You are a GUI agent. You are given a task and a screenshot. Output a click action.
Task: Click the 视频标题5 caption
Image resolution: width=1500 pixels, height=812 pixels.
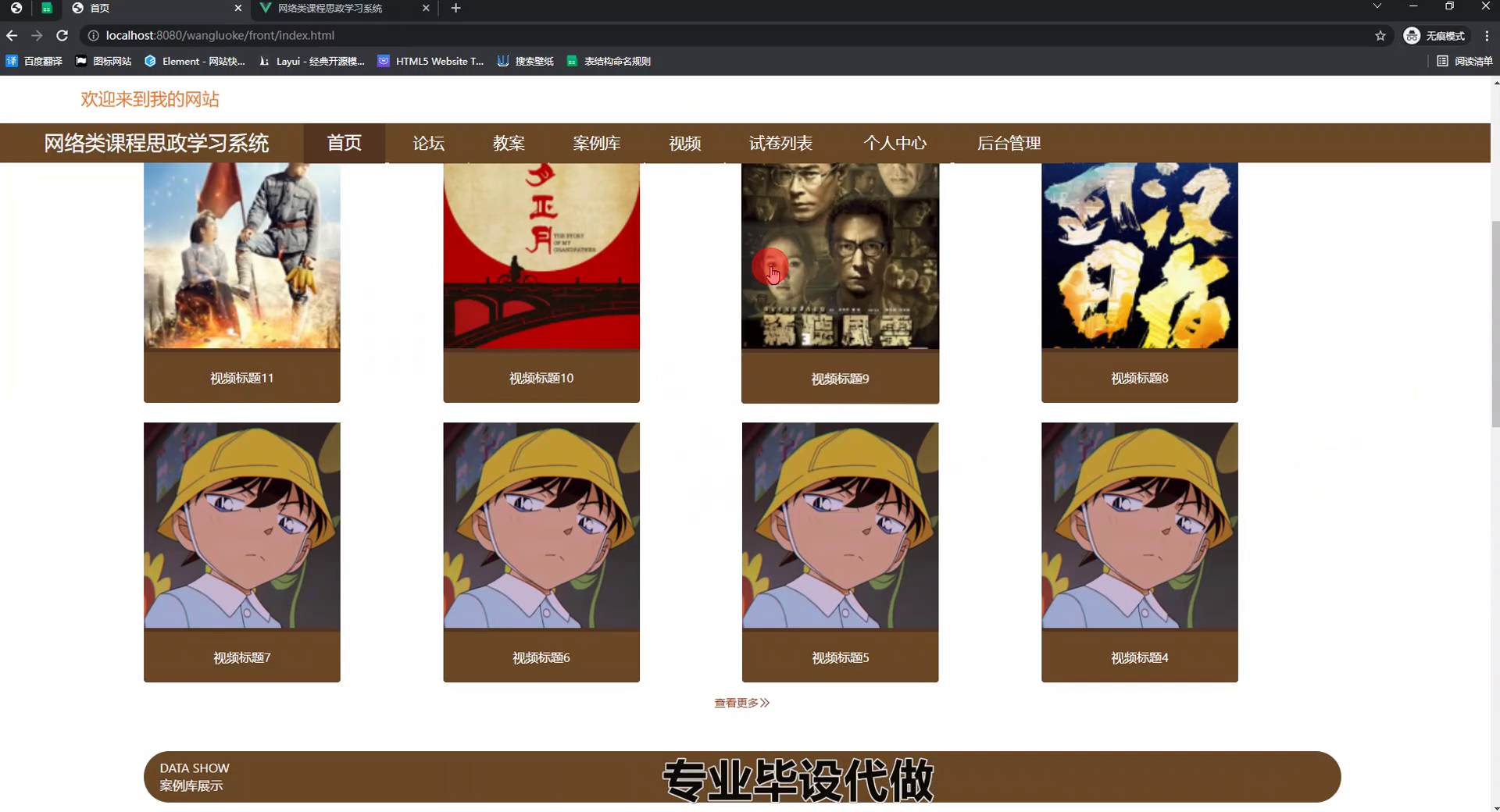point(840,657)
